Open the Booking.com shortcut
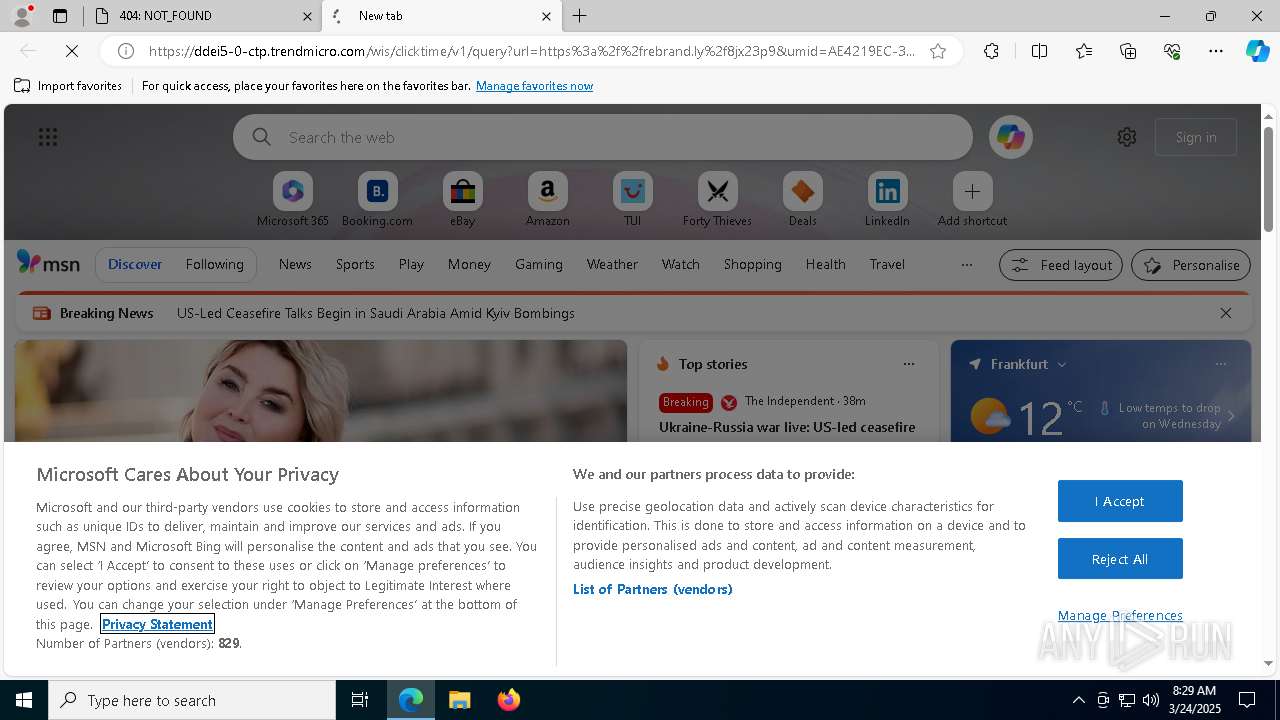Viewport: 1280px width, 720px height. 377,200
